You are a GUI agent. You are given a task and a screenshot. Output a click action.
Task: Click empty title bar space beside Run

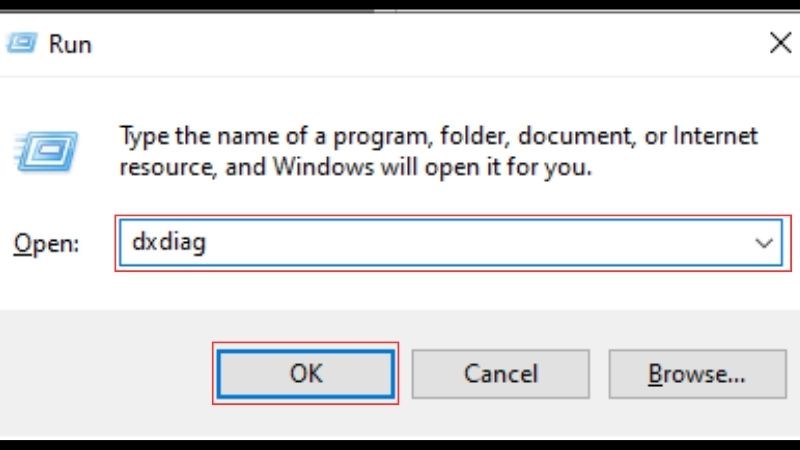(400, 44)
